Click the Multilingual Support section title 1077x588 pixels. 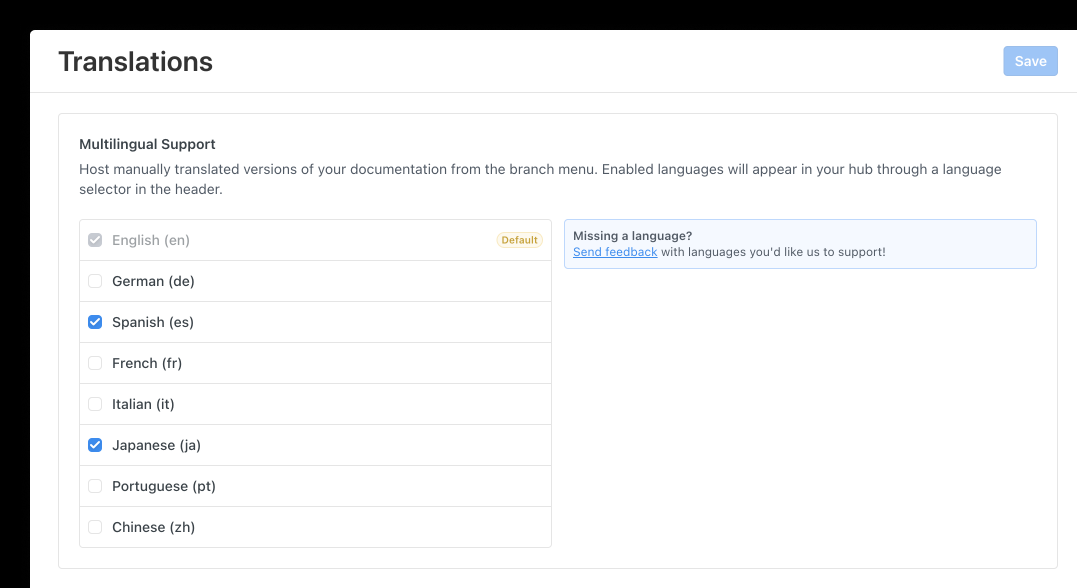147,144
